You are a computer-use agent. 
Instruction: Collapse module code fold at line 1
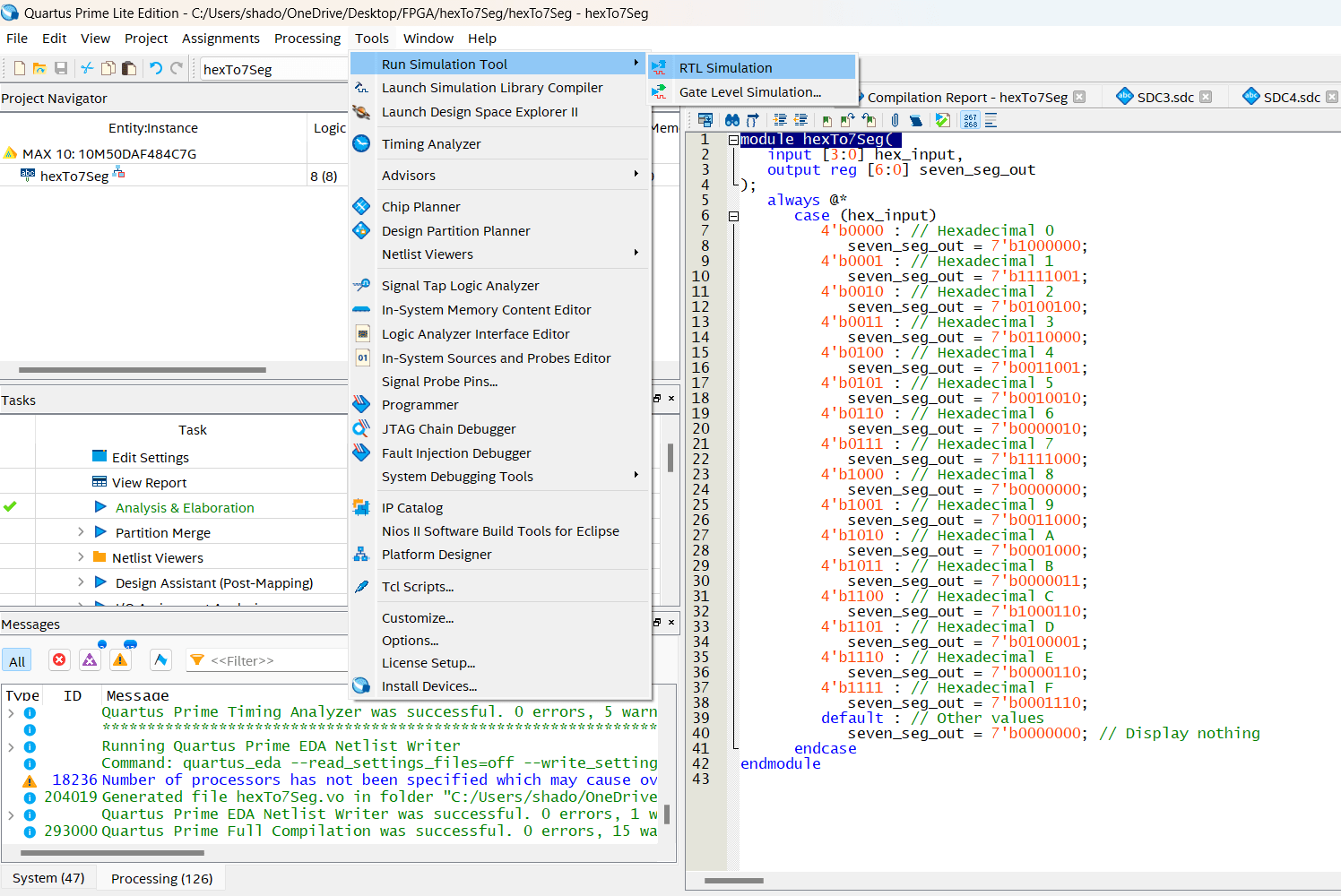[x=733, y=140]
